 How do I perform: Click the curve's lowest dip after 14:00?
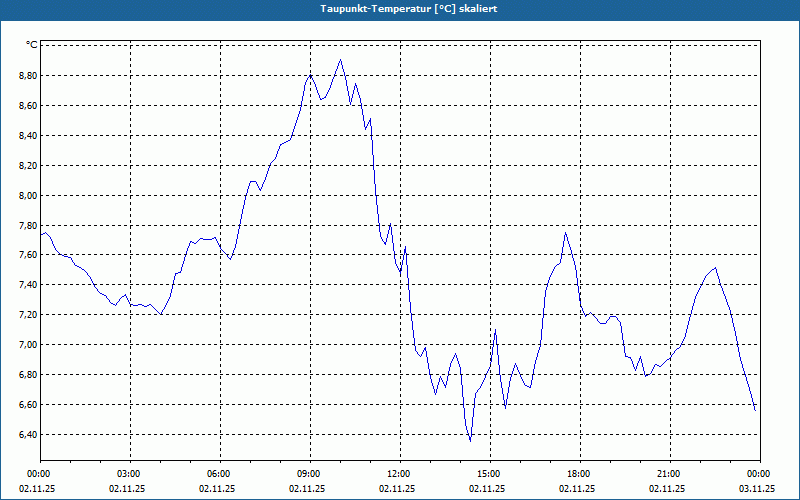click(470, 441)
